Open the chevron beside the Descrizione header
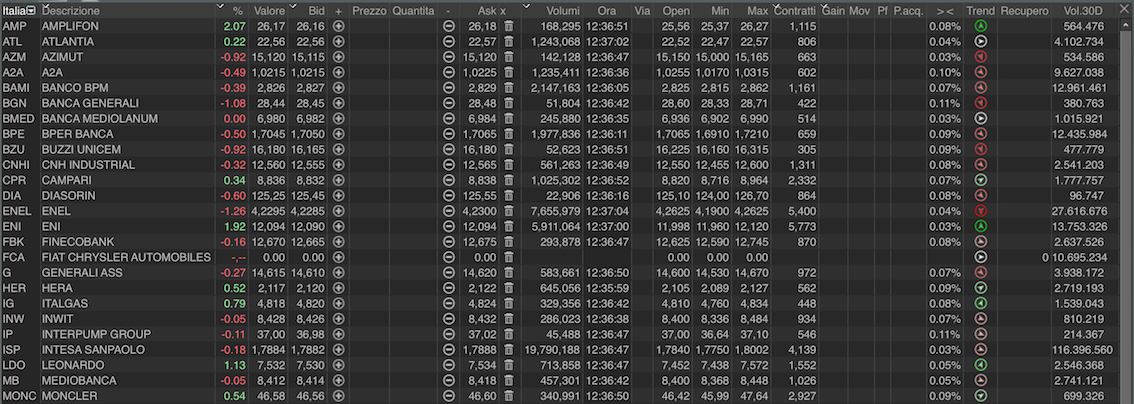 pos(46,6)
